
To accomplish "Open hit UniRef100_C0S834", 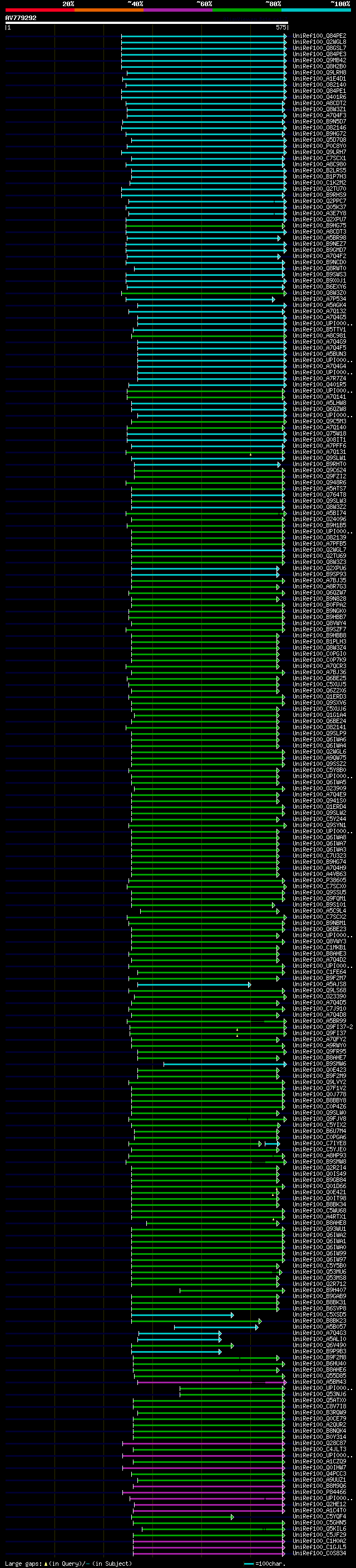I will [319, 1554].
